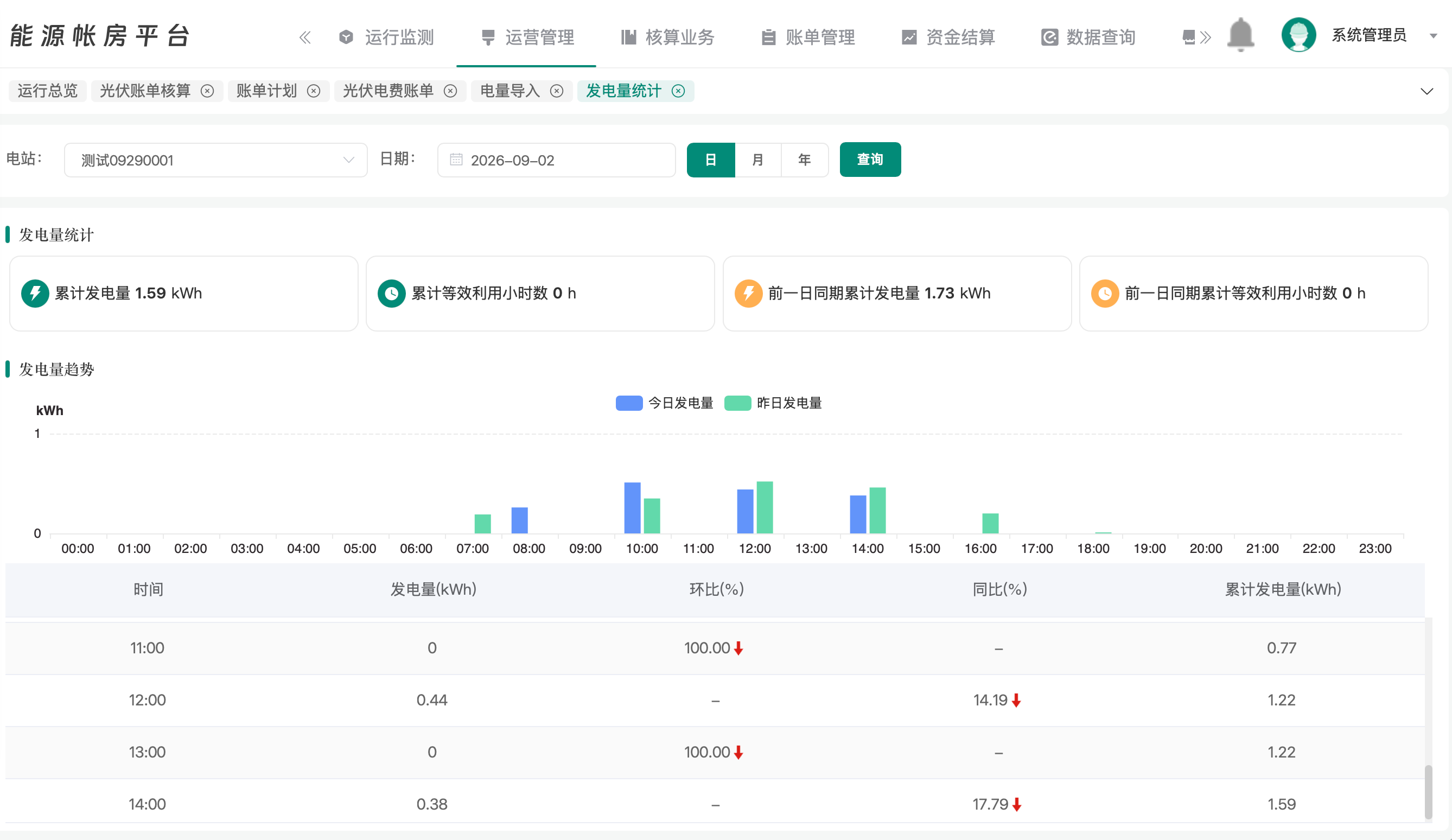1452x840 pixels.
Task: Click the orange clock icon on 前一日同期累计等效利用小时数 card
Action: pyautogui.click(x=1105, y=293)
